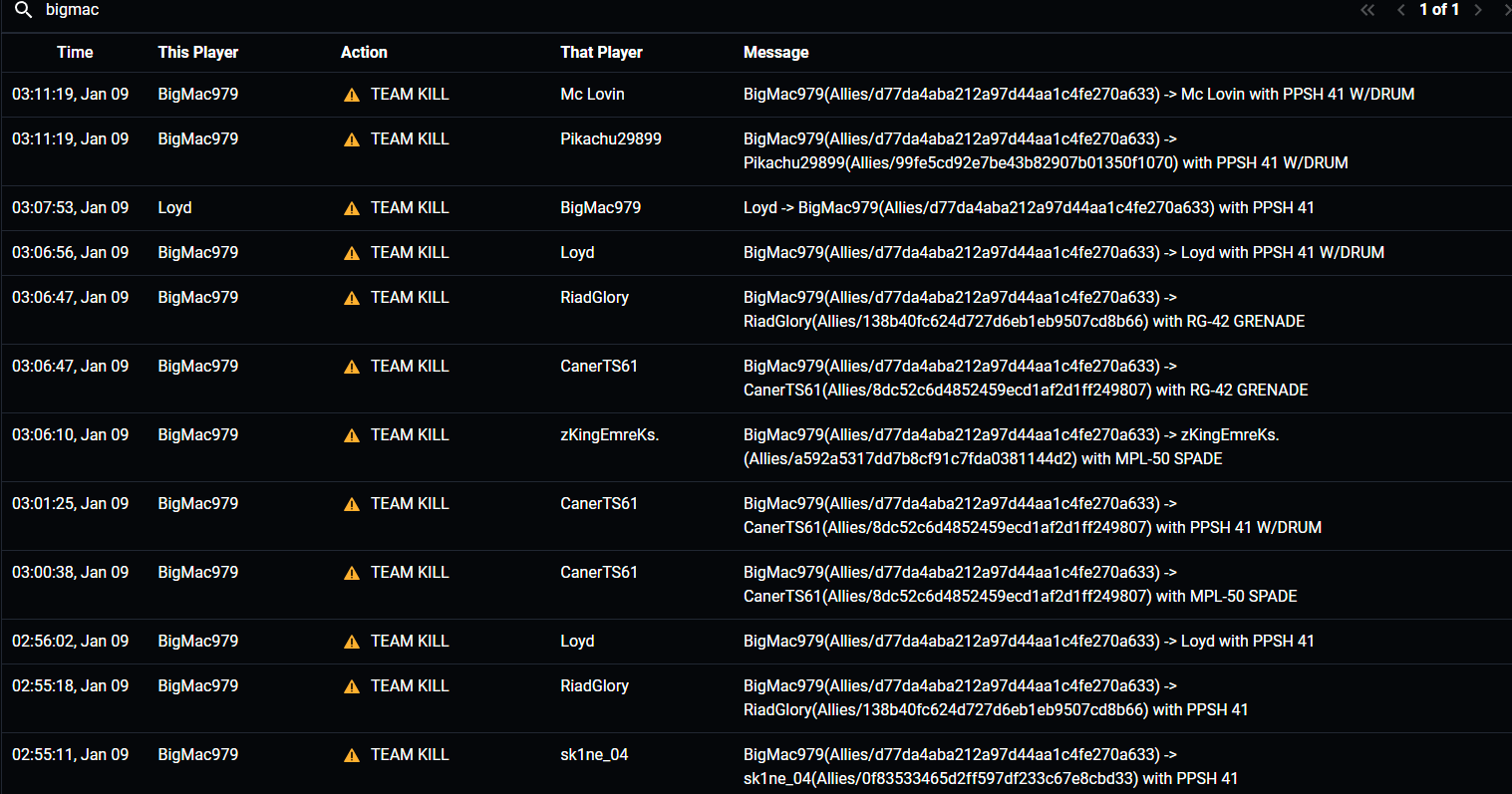Click the '1 of 1' page indicator
Image resolution: width=1512 pixels, height=794 pixels.
point(1439,10)
